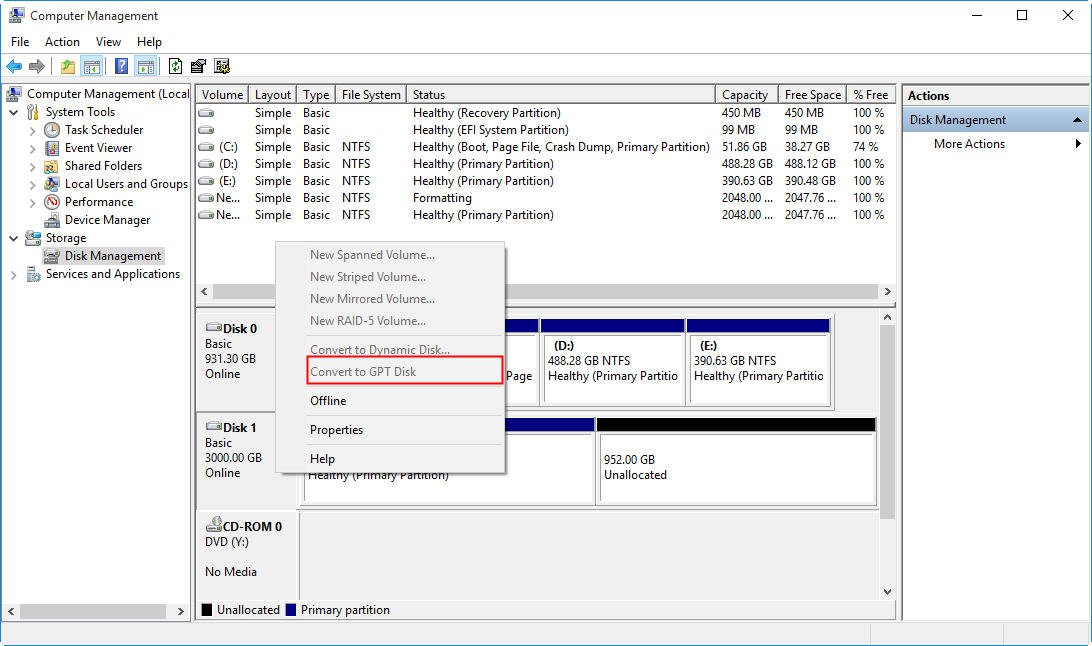Click the blue Help question mark icon

click(x=121, y=66)
